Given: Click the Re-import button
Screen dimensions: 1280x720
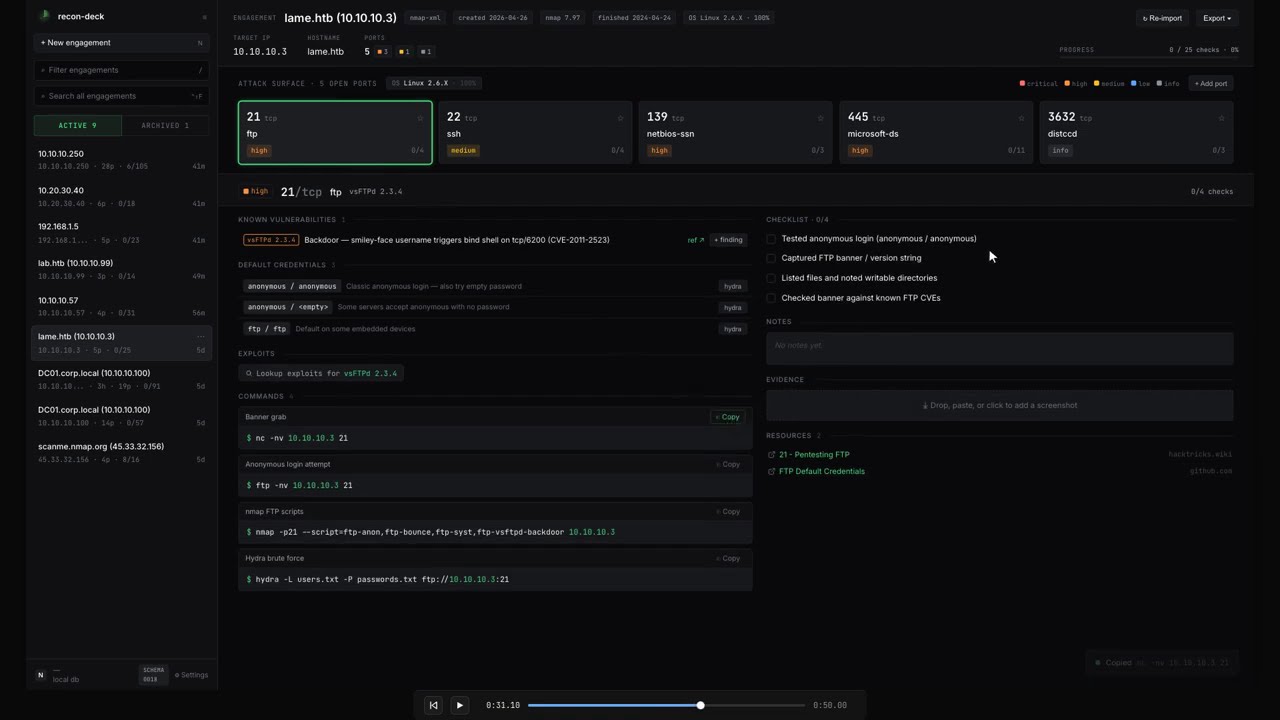Looking at the screenshot, I should (1162, 18).
